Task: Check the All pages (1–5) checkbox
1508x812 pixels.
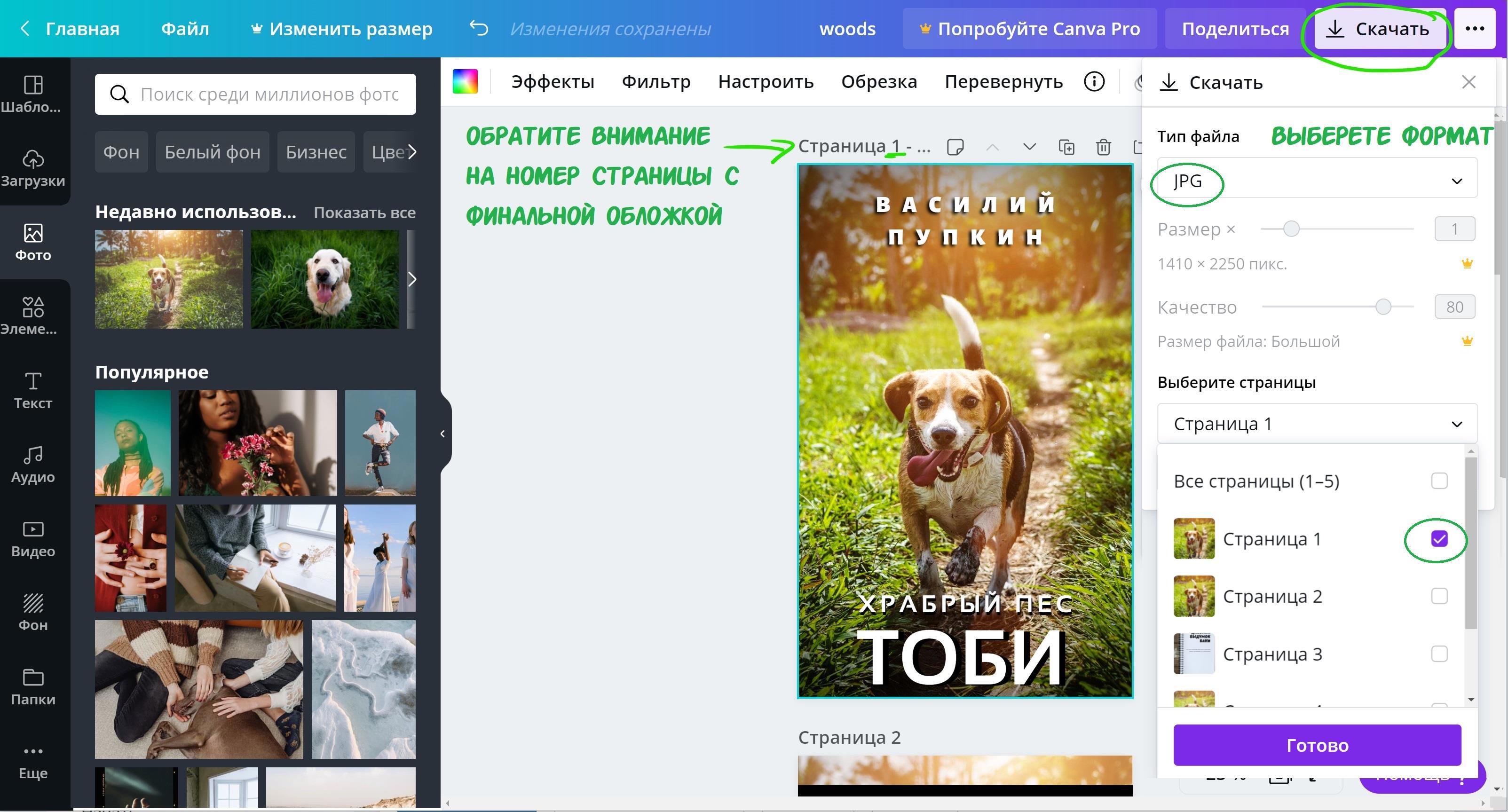Action: tap(1438, 481)
